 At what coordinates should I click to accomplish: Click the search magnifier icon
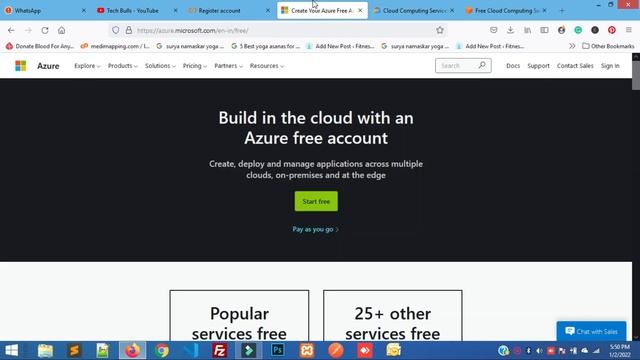pos(482,65)
